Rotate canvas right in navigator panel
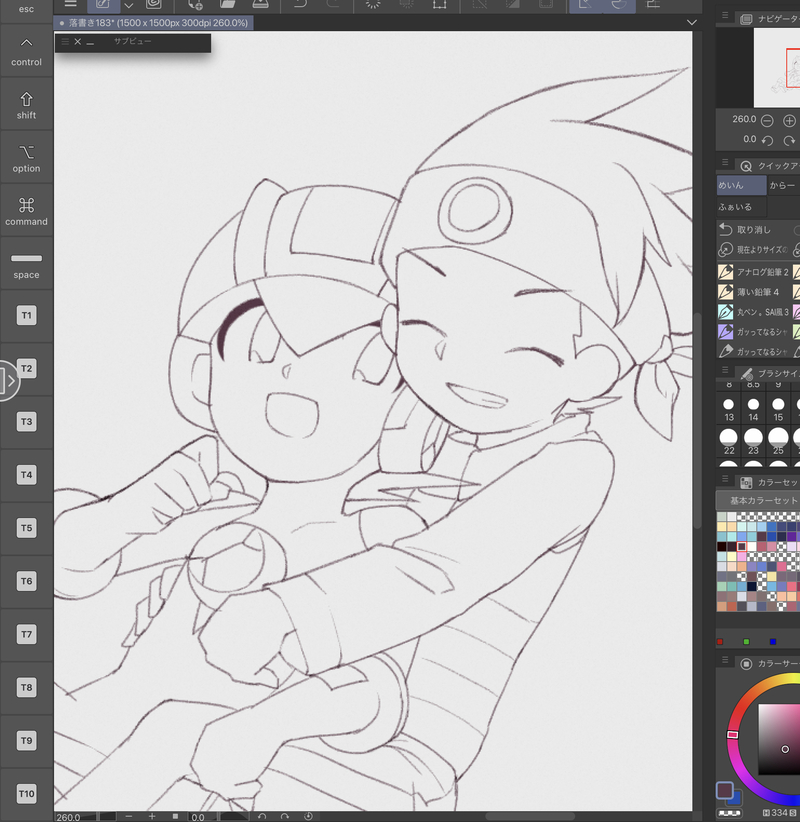800x822 pixels. 789,140
